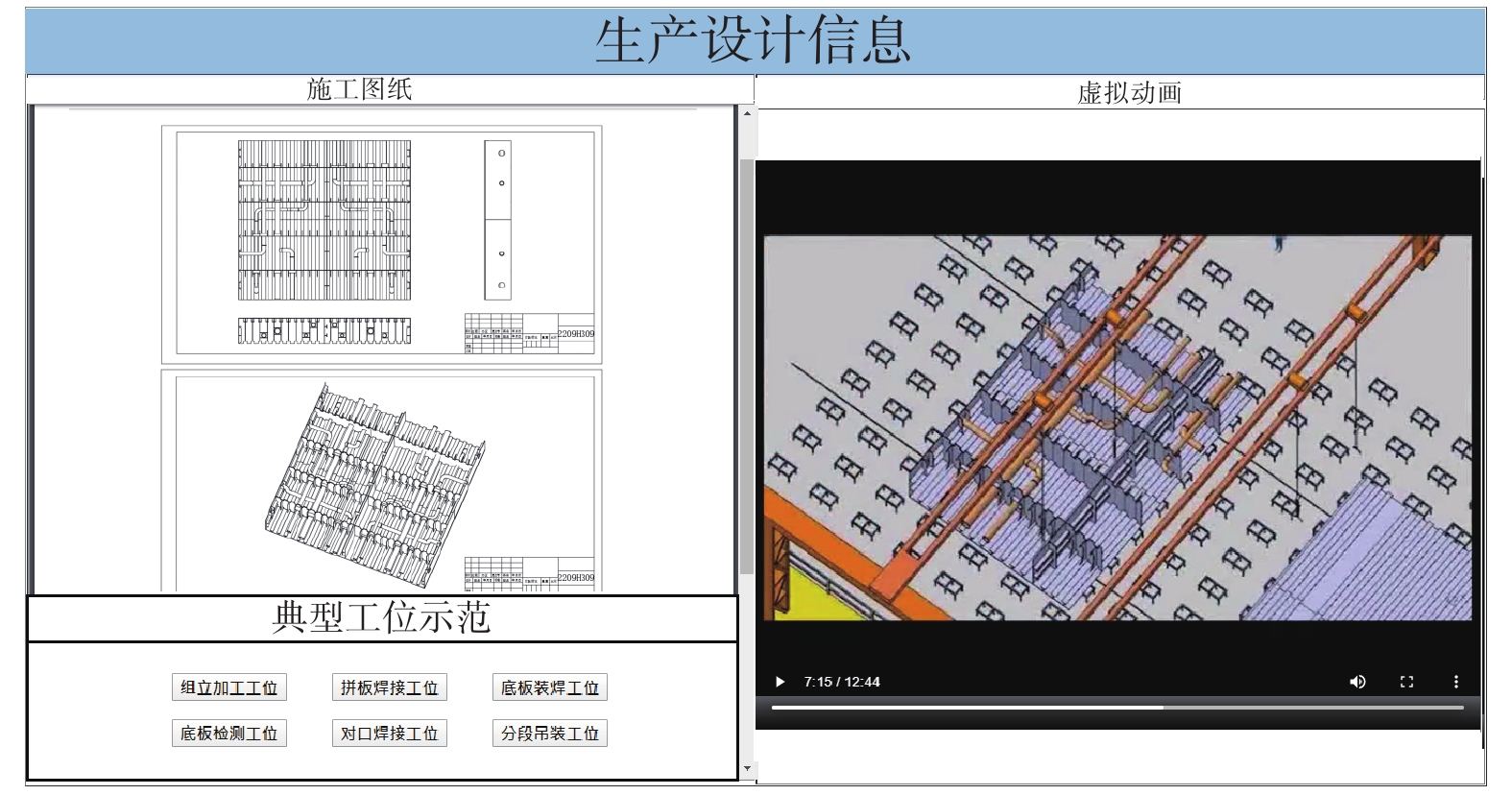Enter fullscreen mode for the video
Viewport: 1512px width, 795px height.
coord(1406,682)
